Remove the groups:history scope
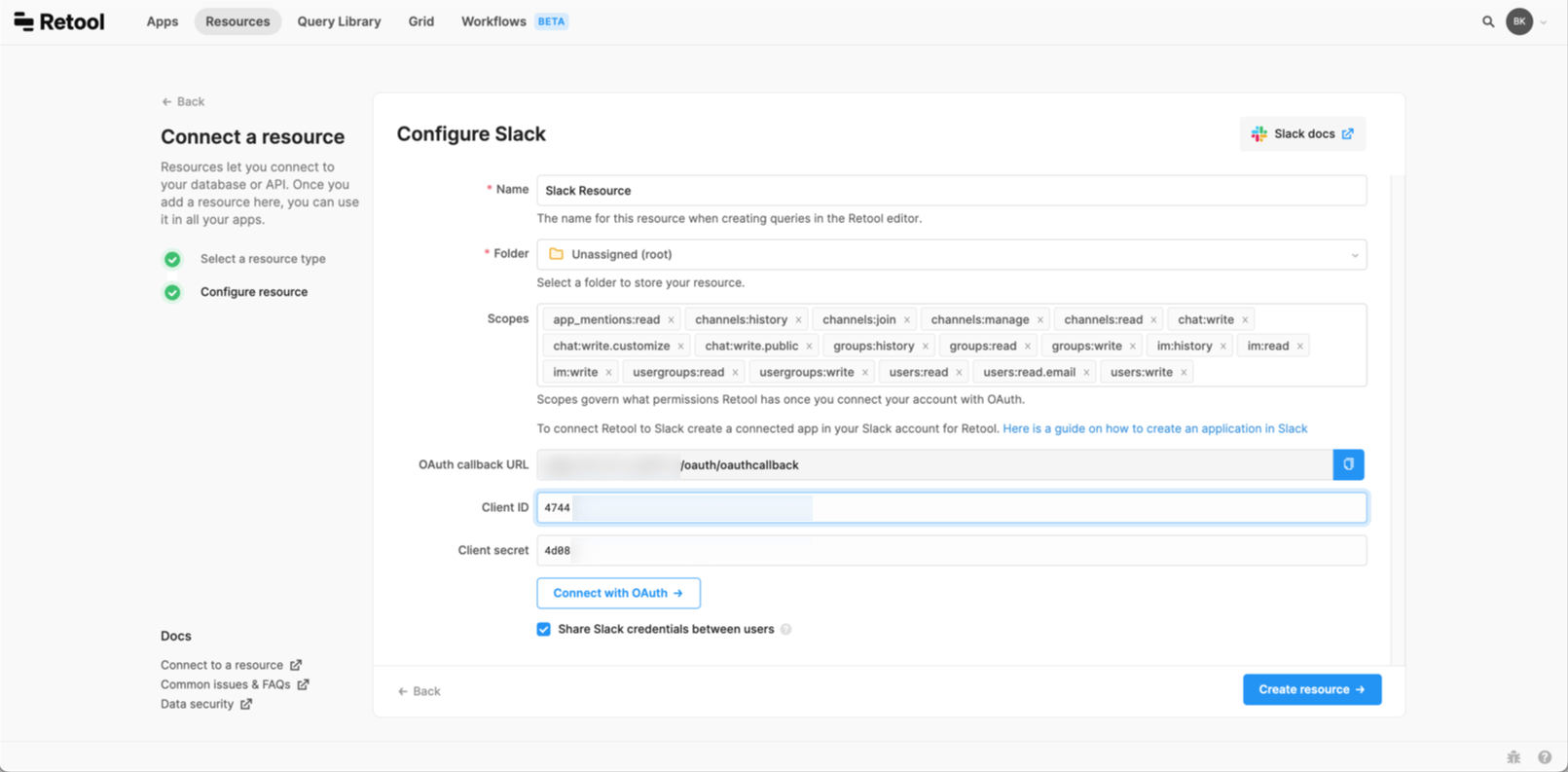Image resolution: width=1568 pixels, height=772 pixels. tap(925, 346)
